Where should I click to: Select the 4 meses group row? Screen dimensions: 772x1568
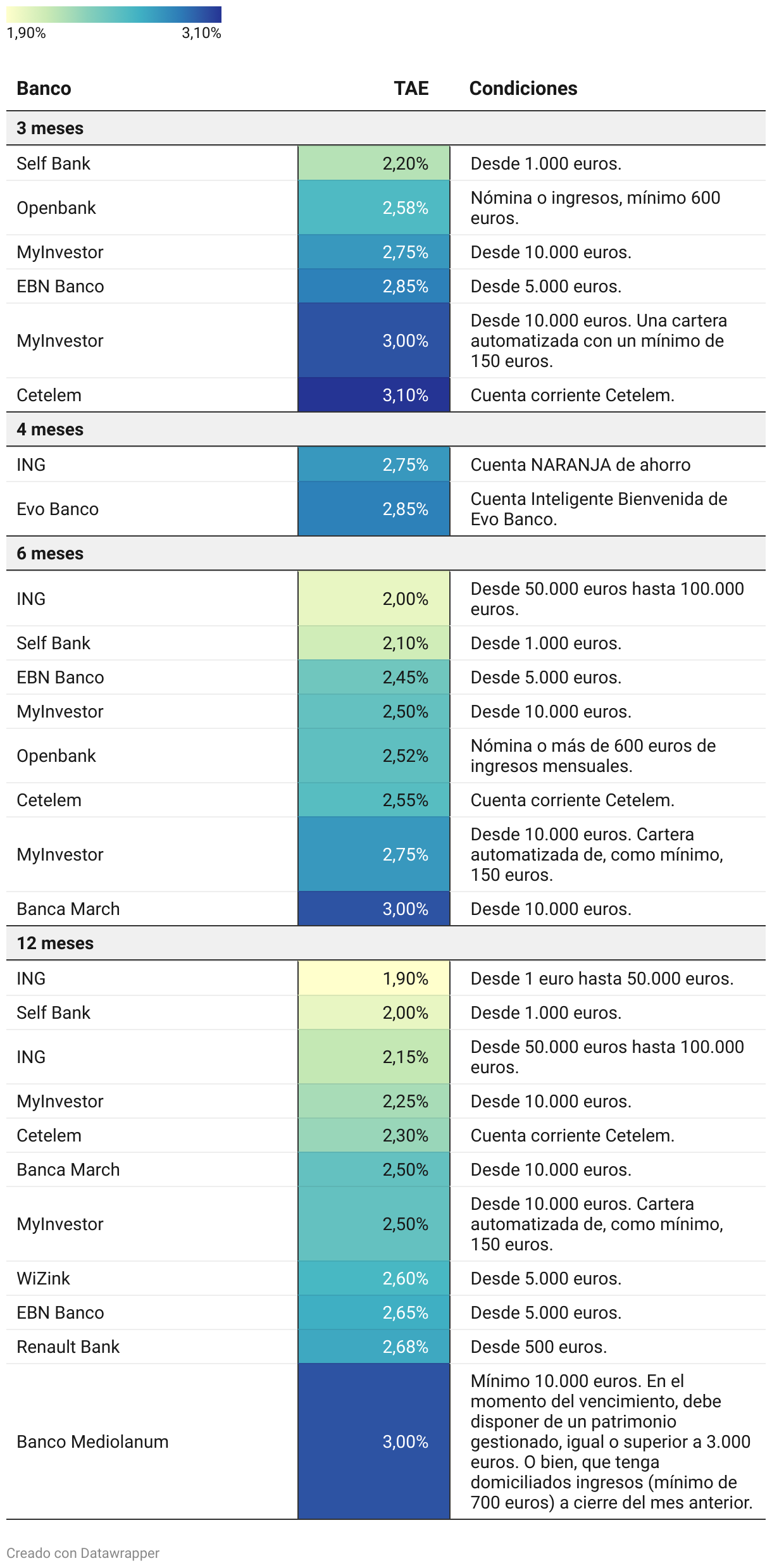386,430
